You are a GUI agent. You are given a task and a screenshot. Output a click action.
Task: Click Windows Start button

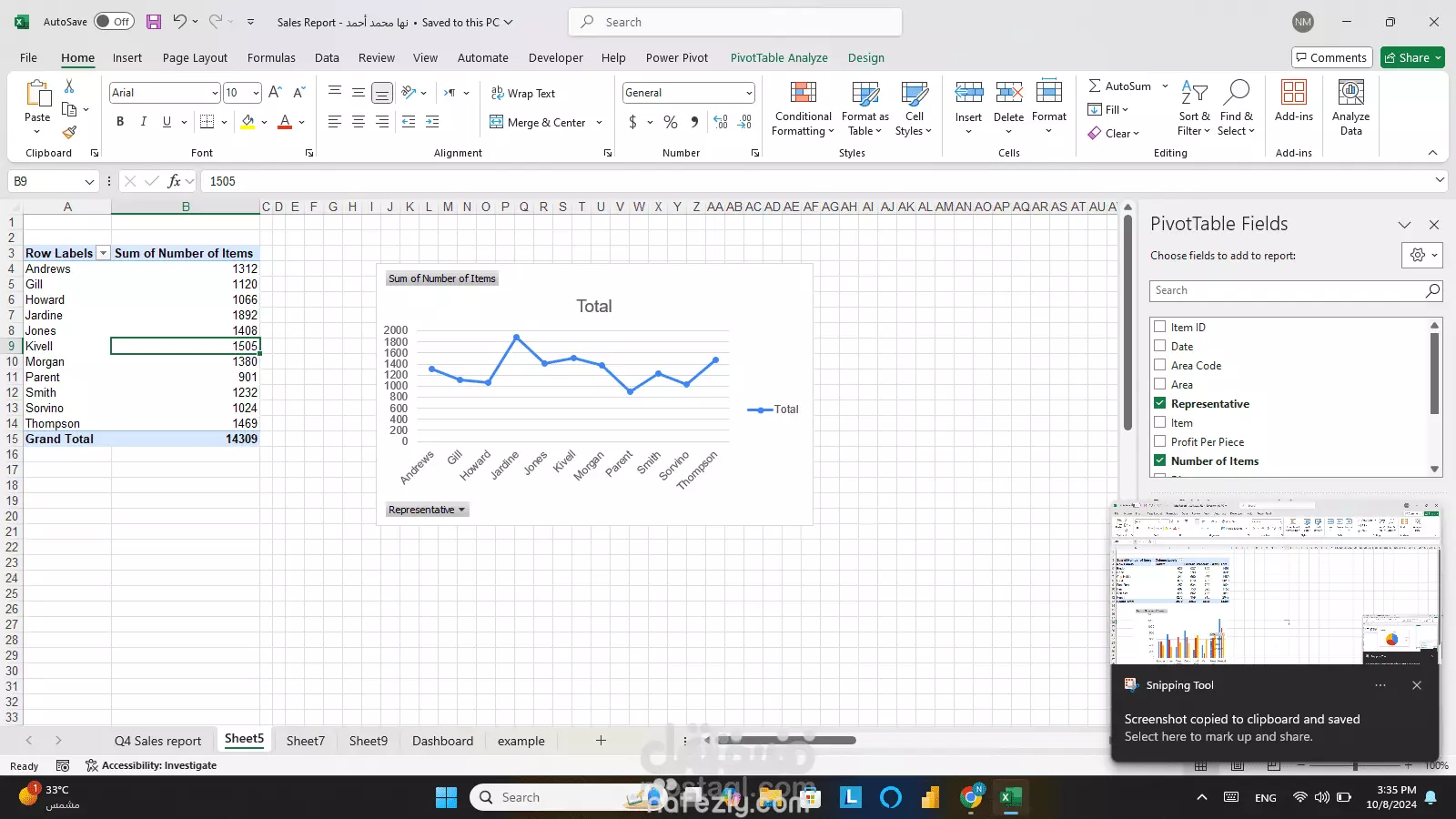click(x=446, y=797)
